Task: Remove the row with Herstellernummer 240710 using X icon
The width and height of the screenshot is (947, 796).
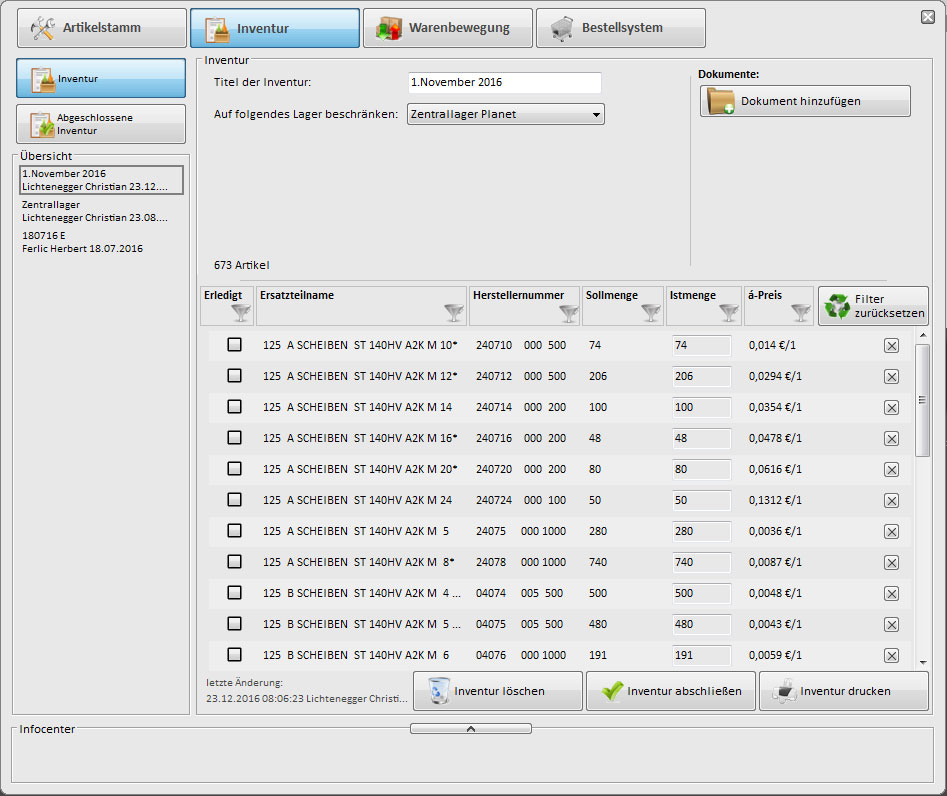Action: coord(891,346)
